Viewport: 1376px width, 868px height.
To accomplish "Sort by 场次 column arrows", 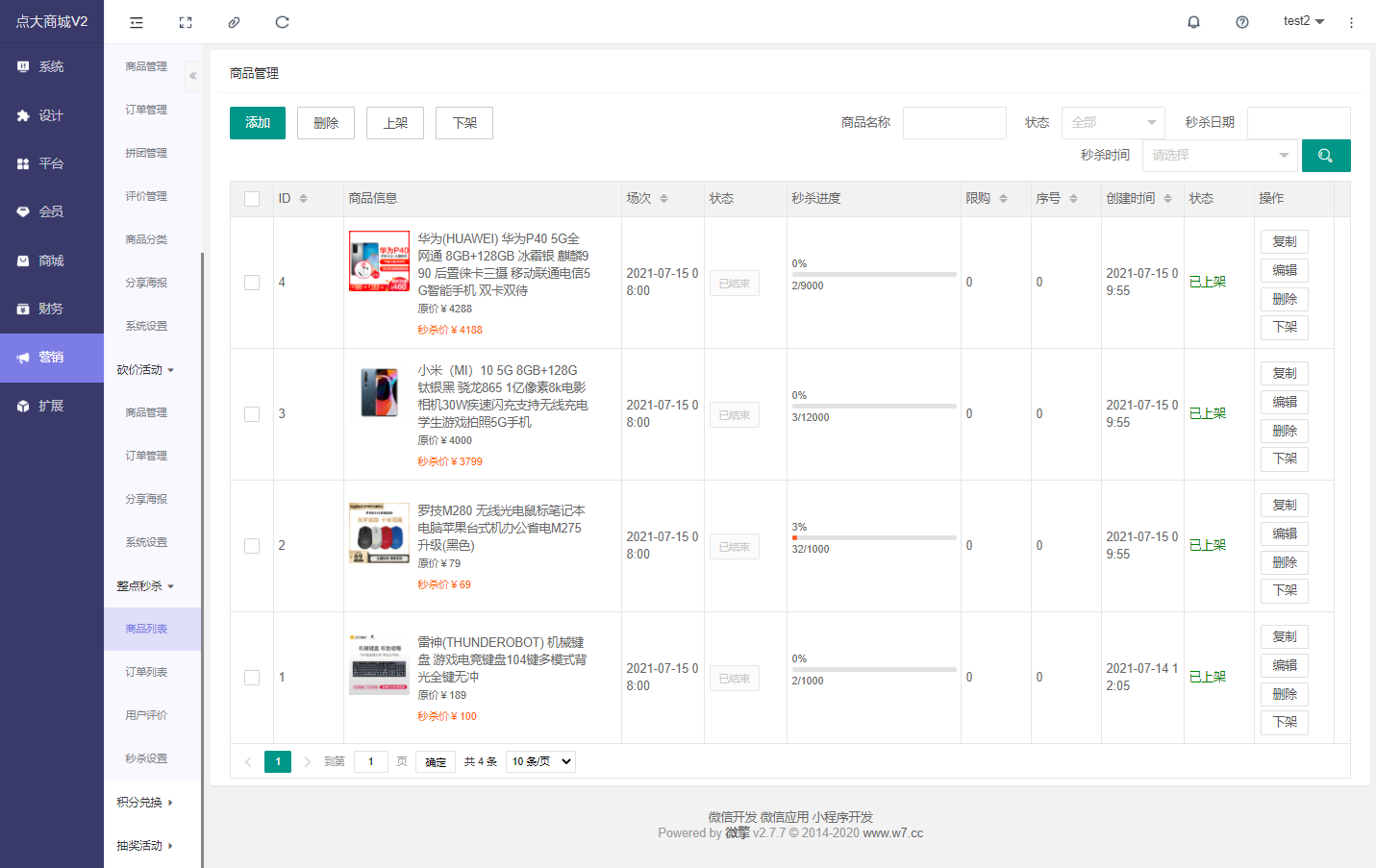I will coord(663,198).
